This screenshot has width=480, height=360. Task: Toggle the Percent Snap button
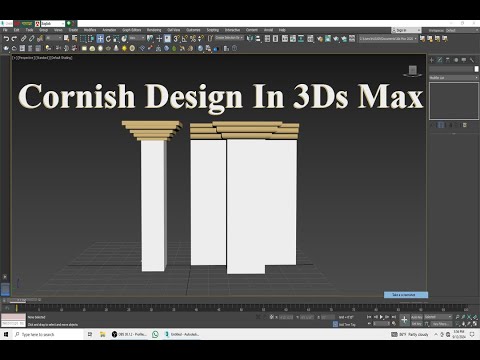tap(193, 39)
